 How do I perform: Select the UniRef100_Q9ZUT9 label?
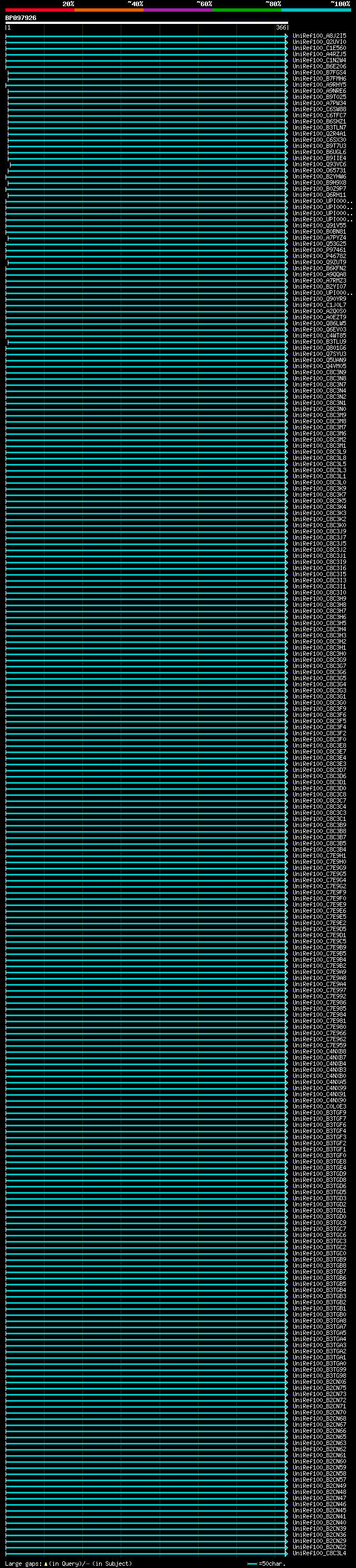[319, 262]
